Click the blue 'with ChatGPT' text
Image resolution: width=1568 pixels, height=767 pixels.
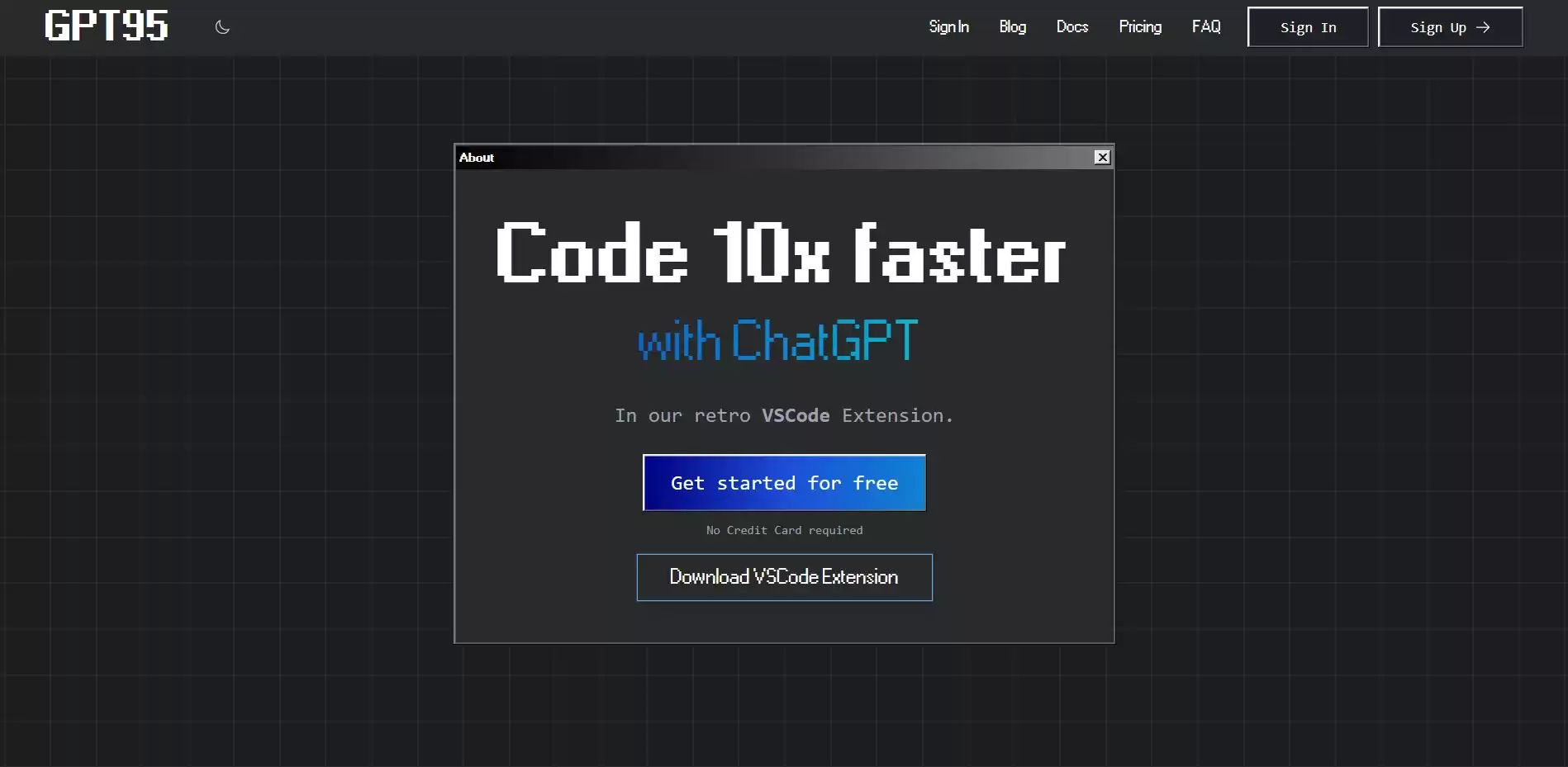[777, 341]
